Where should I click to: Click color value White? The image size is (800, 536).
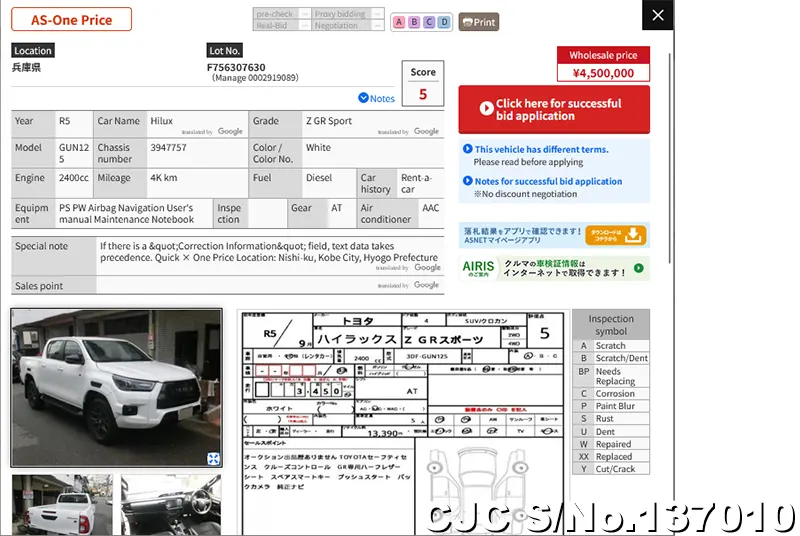click(318, 147)
